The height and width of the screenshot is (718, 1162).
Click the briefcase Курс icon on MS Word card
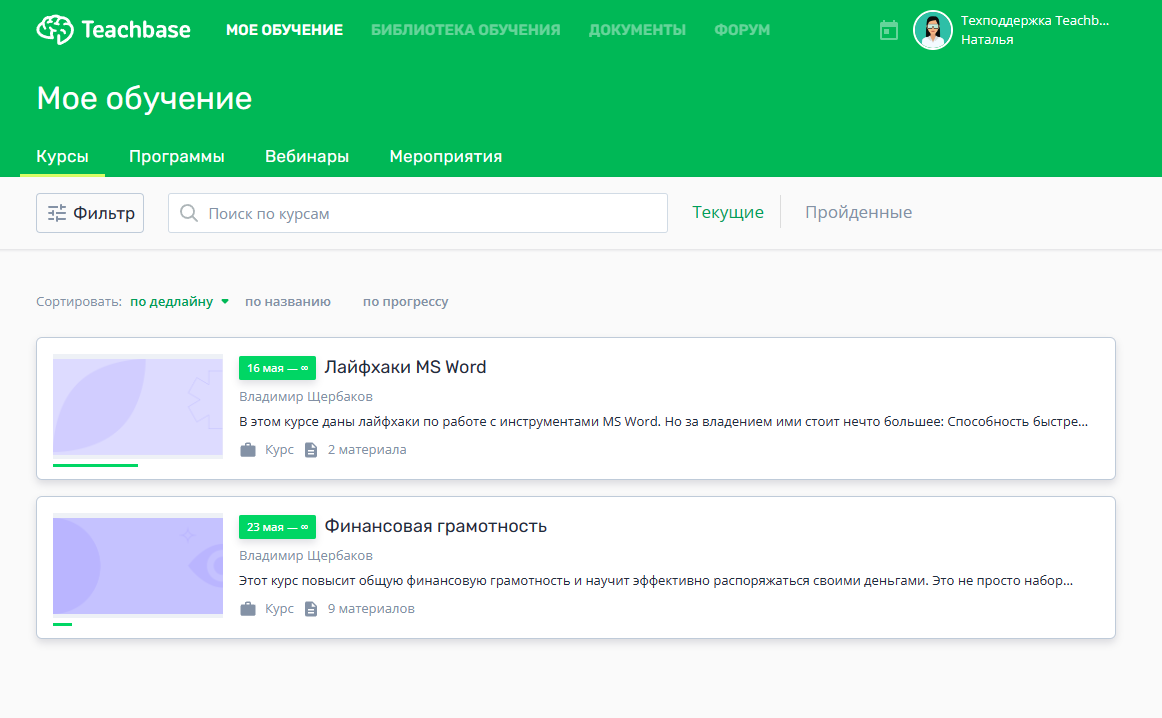point(249,449)
